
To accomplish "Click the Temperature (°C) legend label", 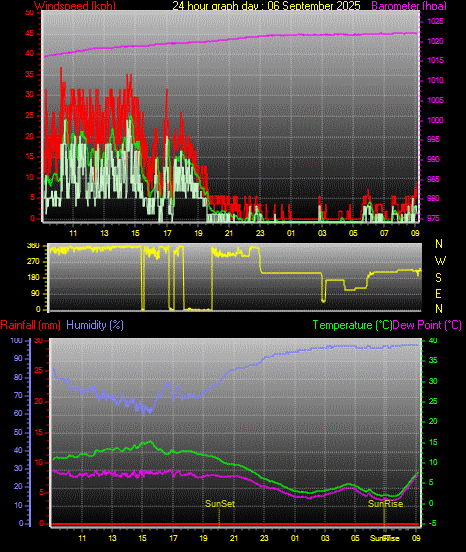I will (352, 325).
